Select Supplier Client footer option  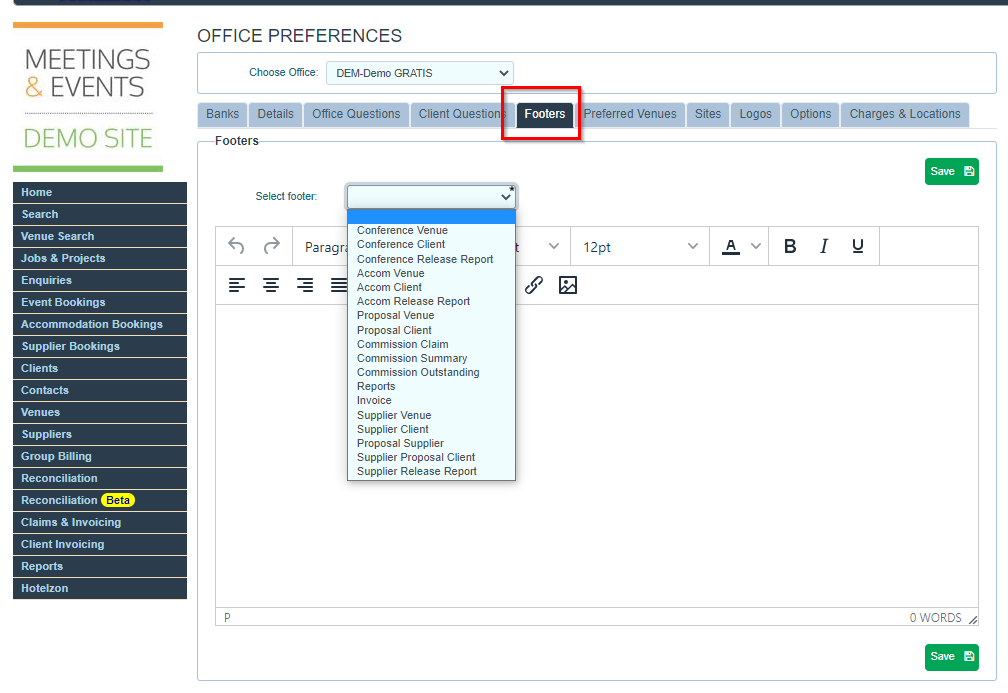point(431,430)
